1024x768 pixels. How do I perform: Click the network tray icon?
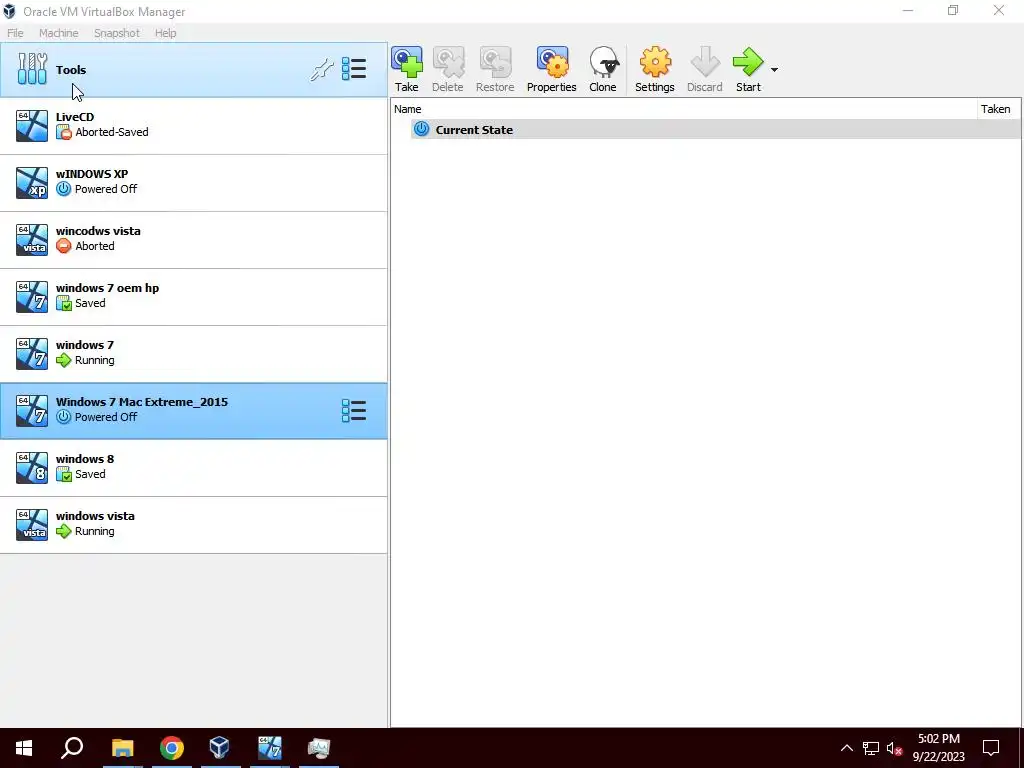pyautogui.click(x=871, y=748)
